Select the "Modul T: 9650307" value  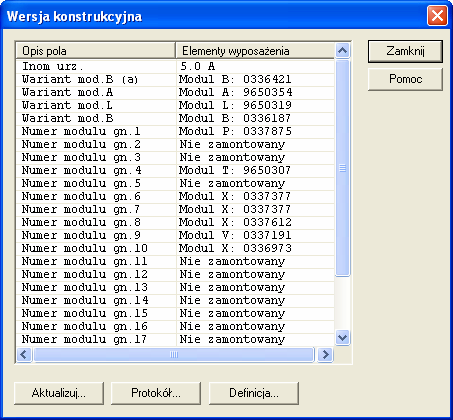click(255, 170)
